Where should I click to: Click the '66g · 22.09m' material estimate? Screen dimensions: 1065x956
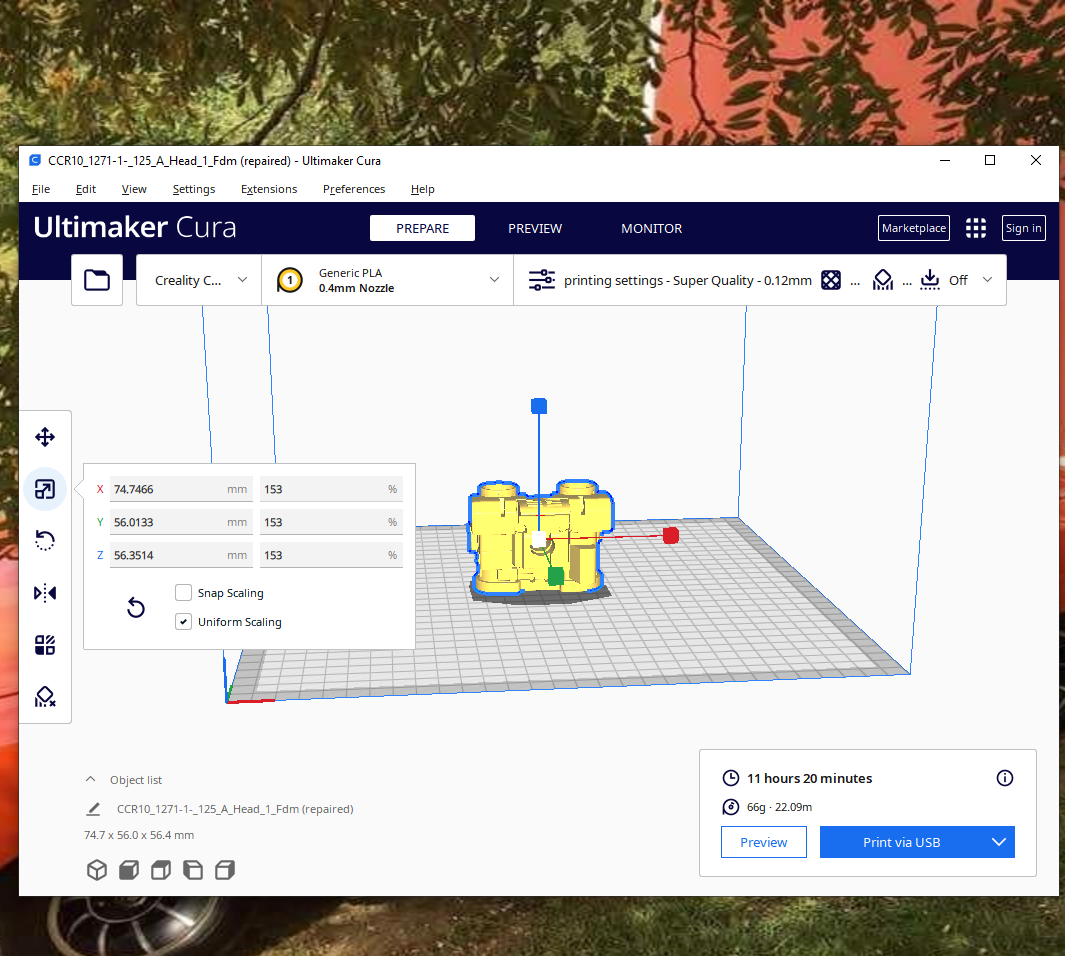[x=780, y=807]
